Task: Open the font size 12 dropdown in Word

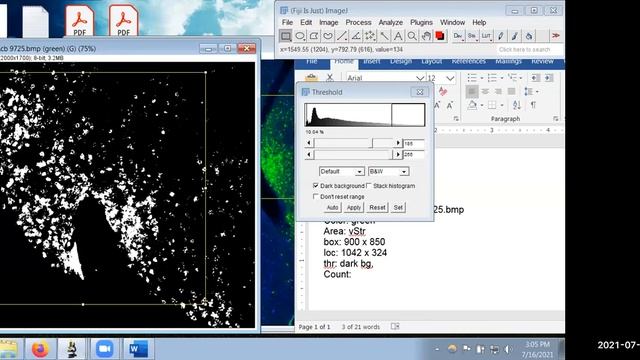Action: coord(450,78)
